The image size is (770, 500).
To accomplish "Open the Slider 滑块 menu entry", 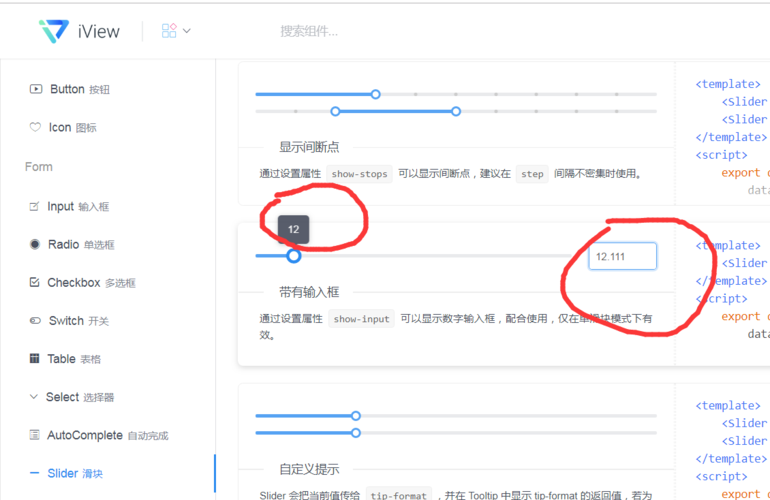I will click(75, 473).
